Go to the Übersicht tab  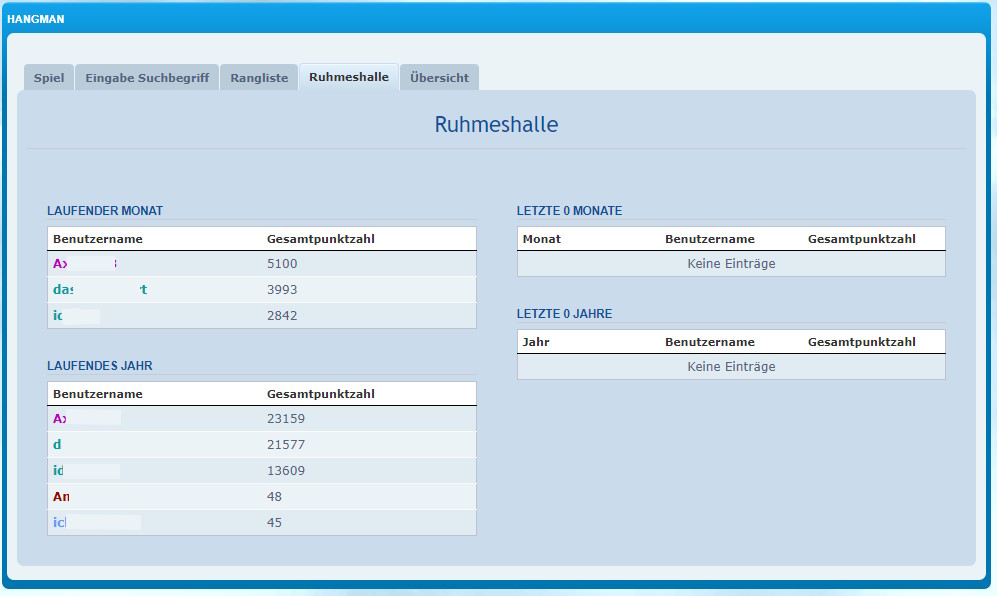click(439, 78)
